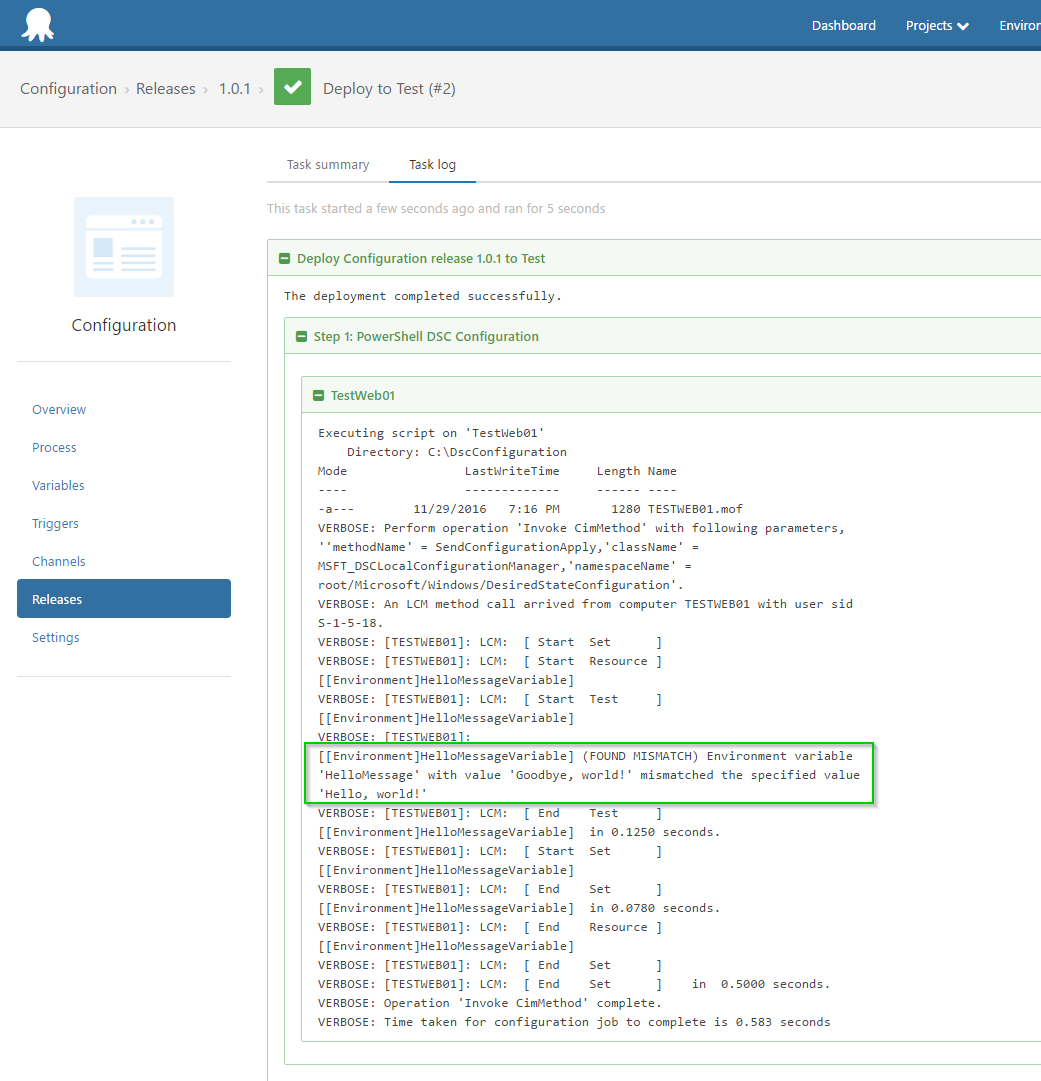Navigate to Variables in sidebar
The width and height of the screenshot is (1041, 1081).
[x=58, y=486]
